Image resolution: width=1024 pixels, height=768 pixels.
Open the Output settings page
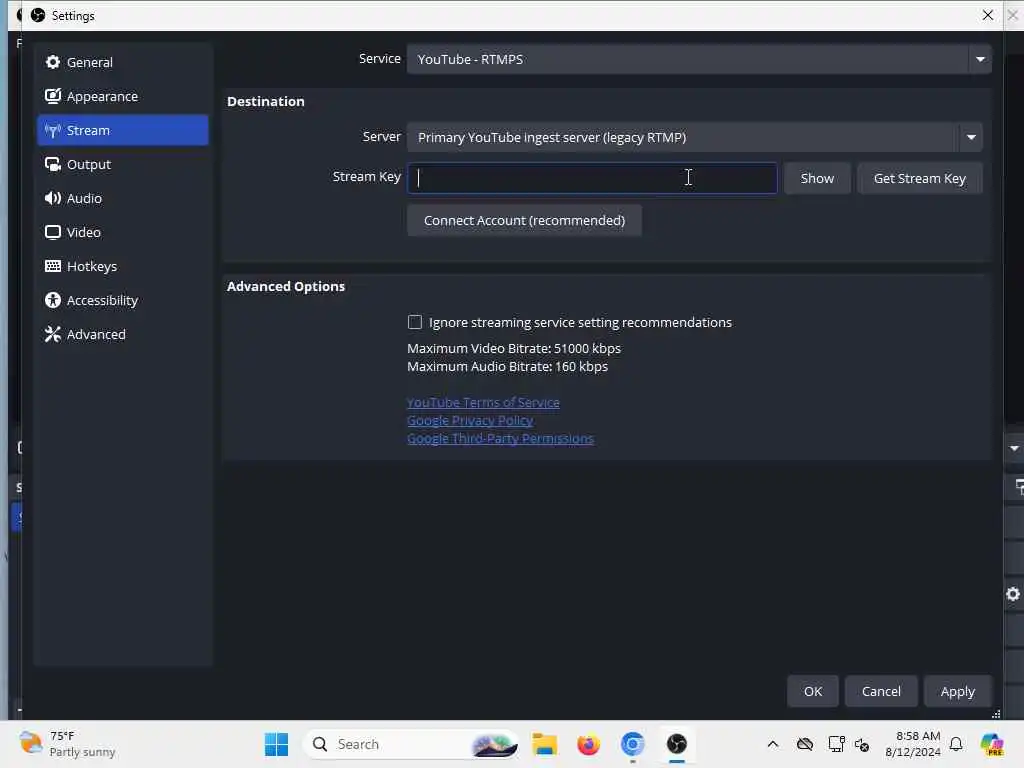[123, 164]
